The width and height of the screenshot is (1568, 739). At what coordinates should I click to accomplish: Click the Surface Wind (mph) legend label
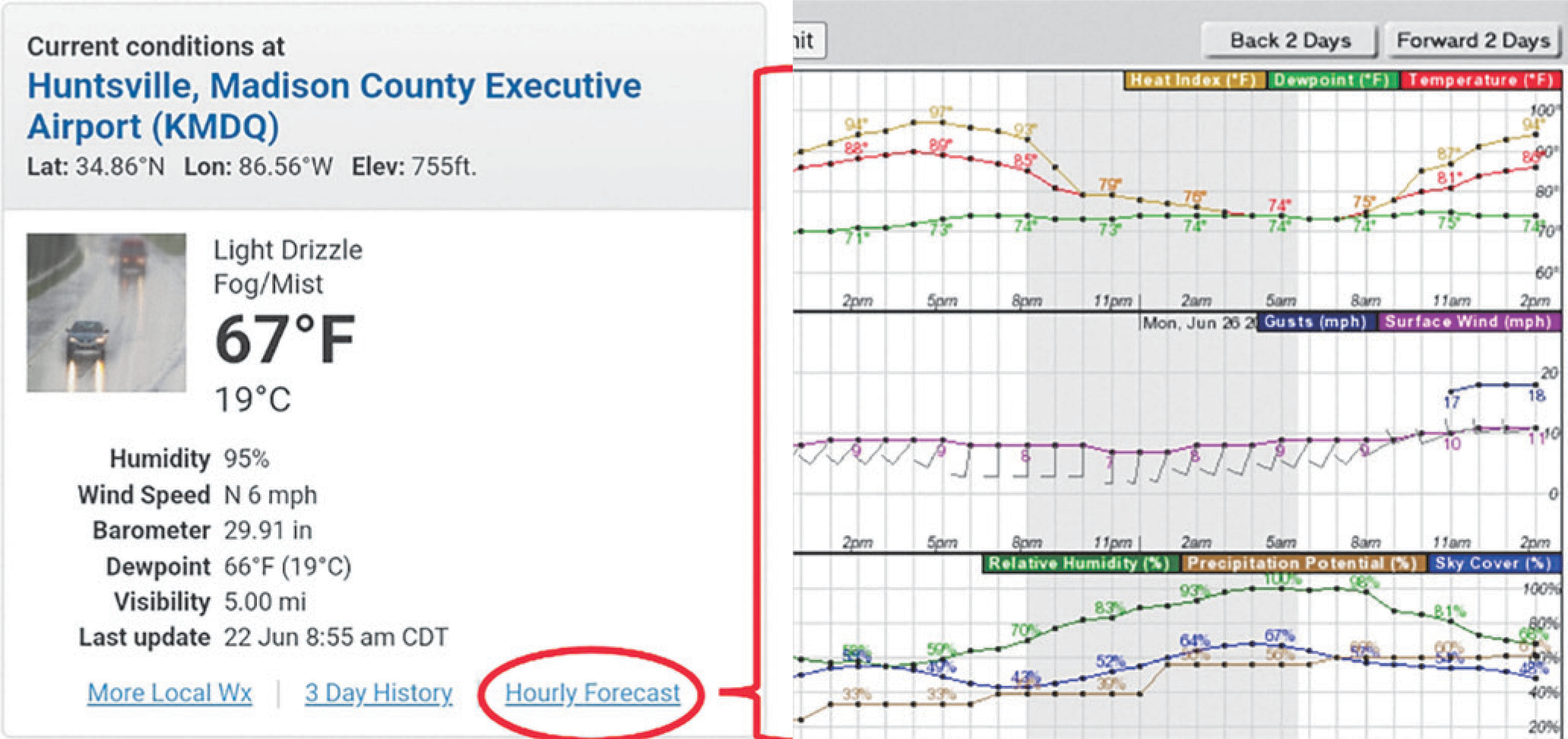coord(1468,322)
